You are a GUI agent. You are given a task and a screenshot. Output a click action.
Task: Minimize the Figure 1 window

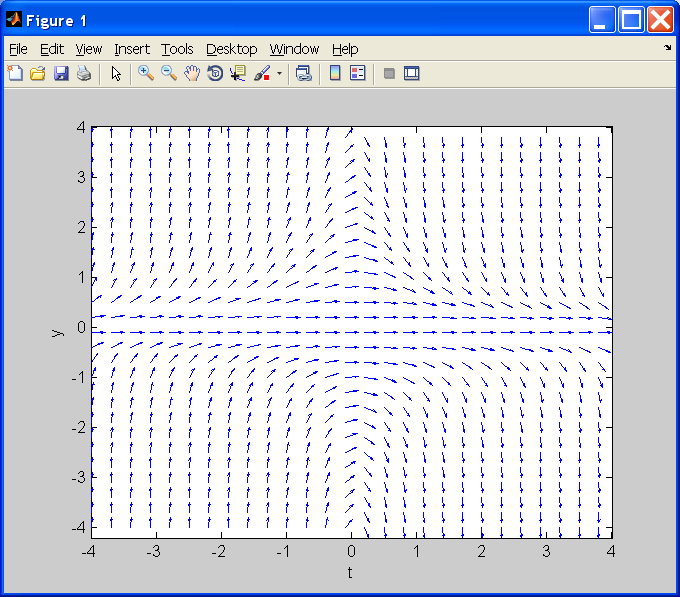pyautogui.click(x=602, y=20)
